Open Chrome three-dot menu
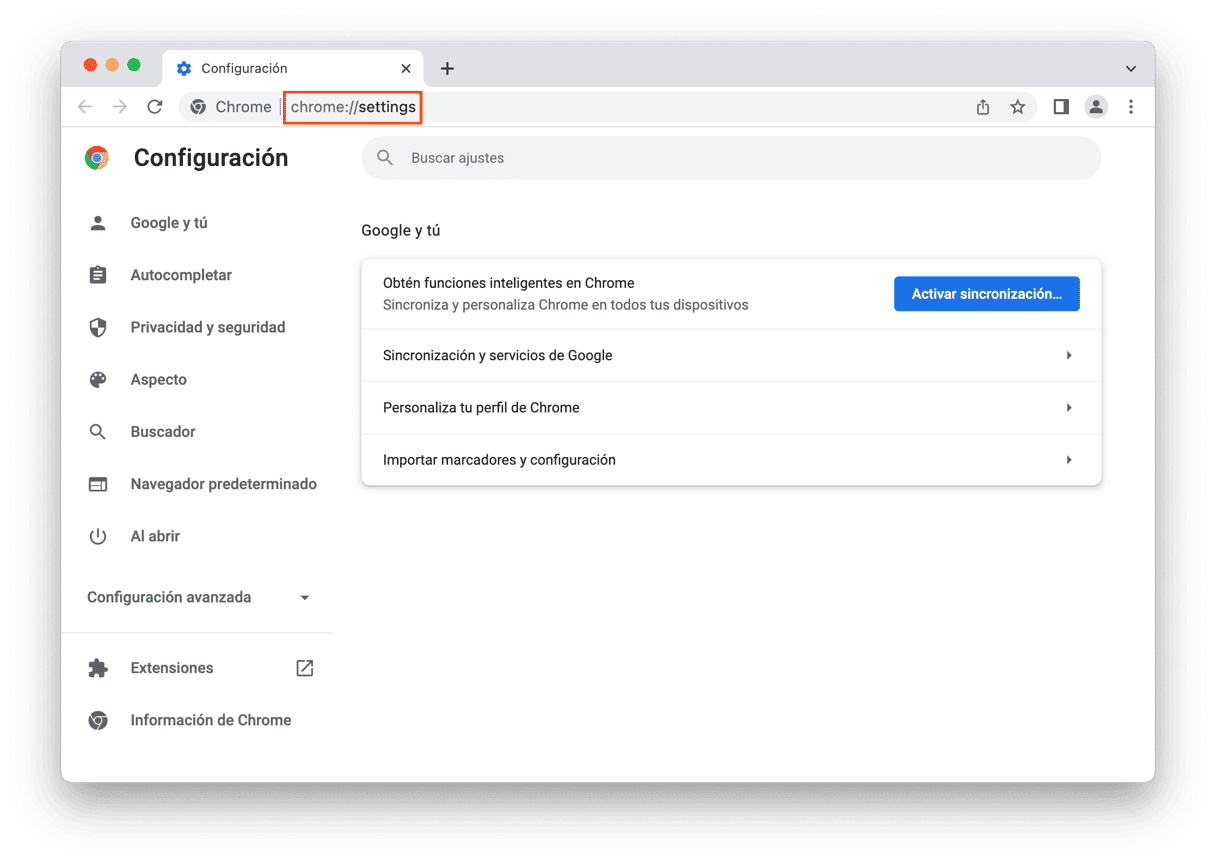 pos(1131,107)
